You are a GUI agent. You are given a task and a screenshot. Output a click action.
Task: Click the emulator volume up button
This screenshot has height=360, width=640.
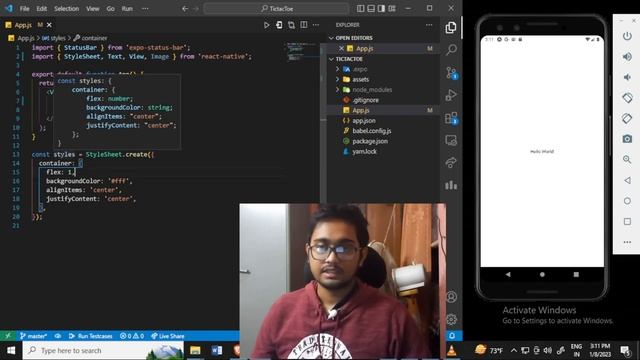pyautogui.click(x=627, y=56)
